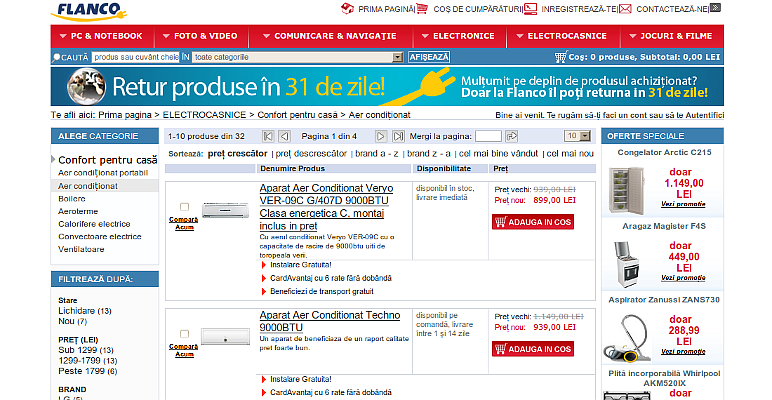The width and height of the screenshot is (772, 400).
Task: Open Calorifere electrice category
Action: [94, 224]
